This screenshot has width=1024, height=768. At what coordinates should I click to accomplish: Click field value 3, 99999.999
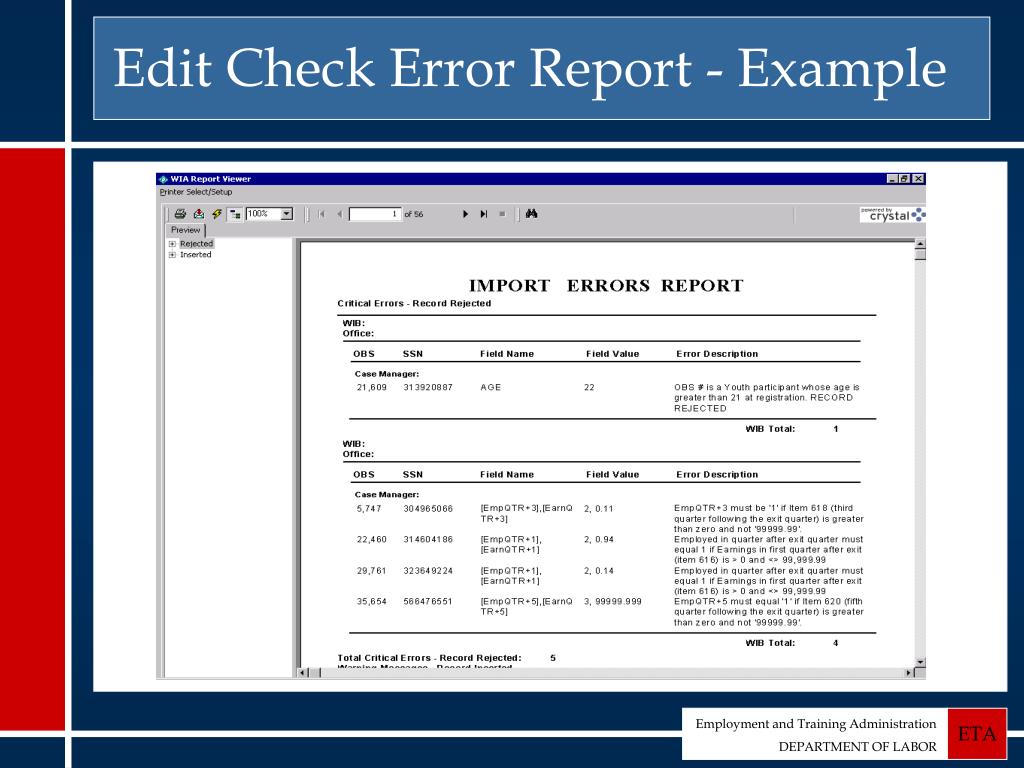point(613,601)
